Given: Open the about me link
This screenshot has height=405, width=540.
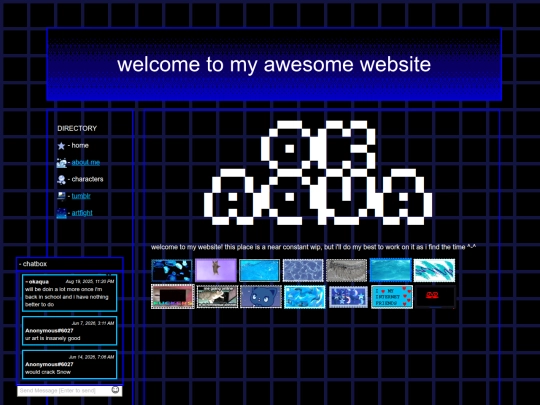Looking at the screenshot, I should 86,162.
